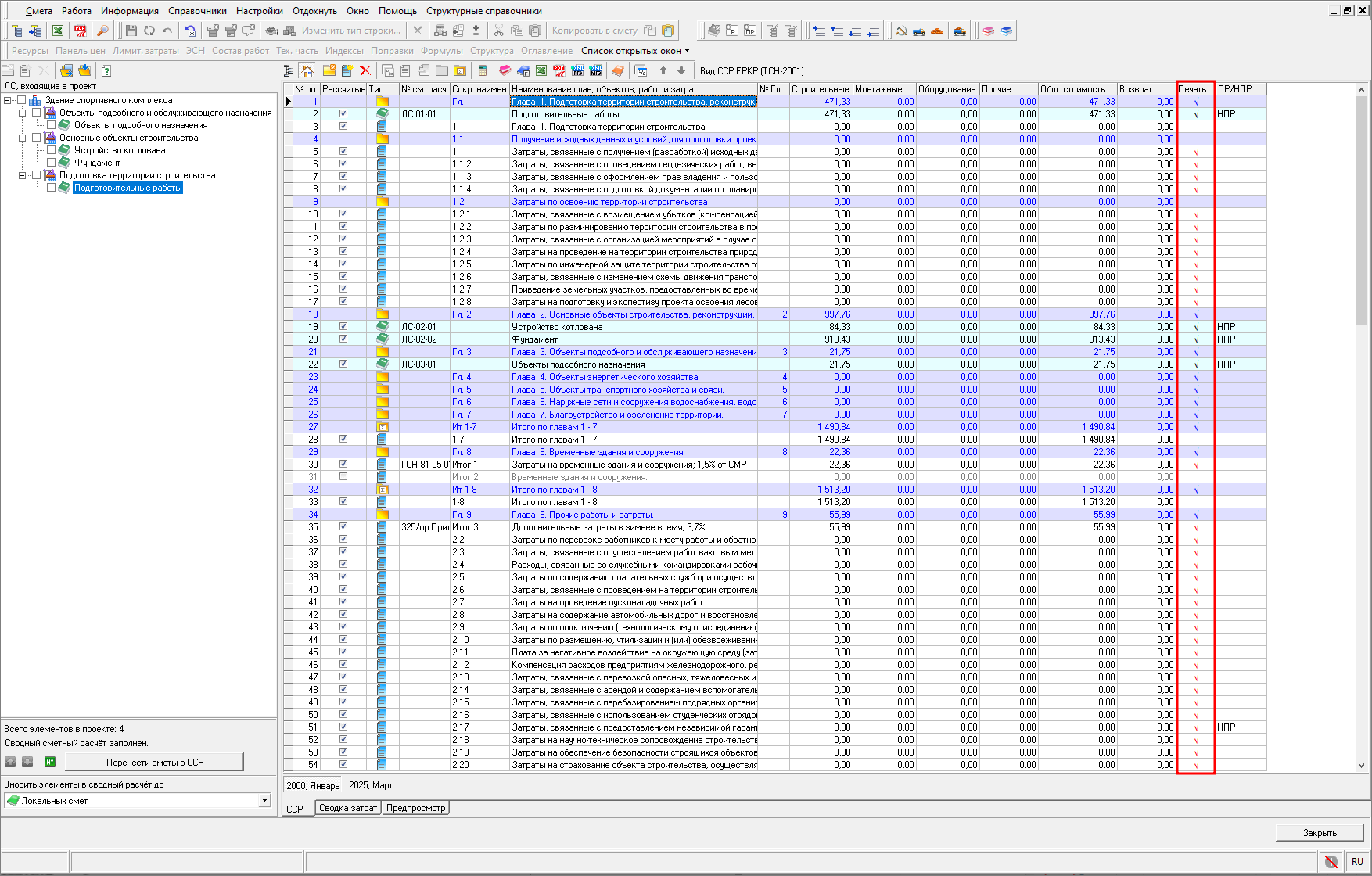Click the PDF export icon in top toolbar
The image size is (1372, 876).
pos(80,31)
